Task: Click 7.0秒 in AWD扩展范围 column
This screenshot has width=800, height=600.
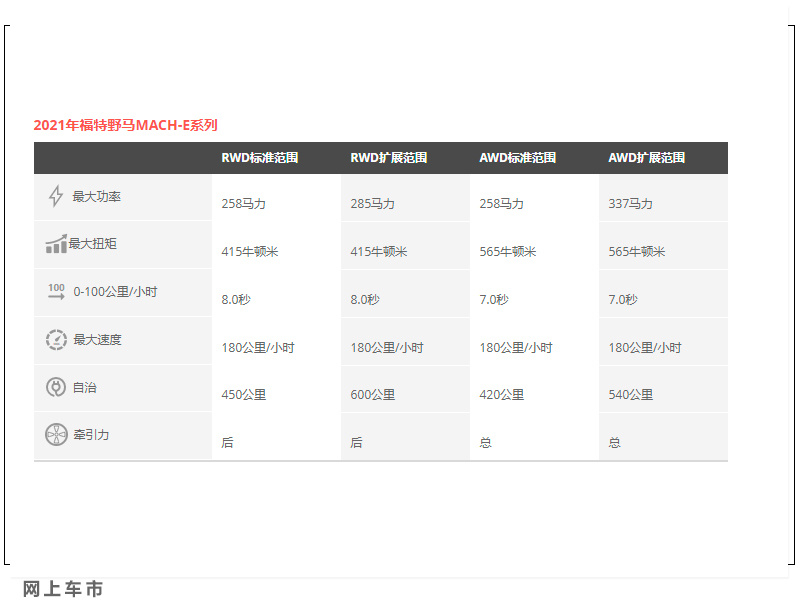Action: pos(623,299)
